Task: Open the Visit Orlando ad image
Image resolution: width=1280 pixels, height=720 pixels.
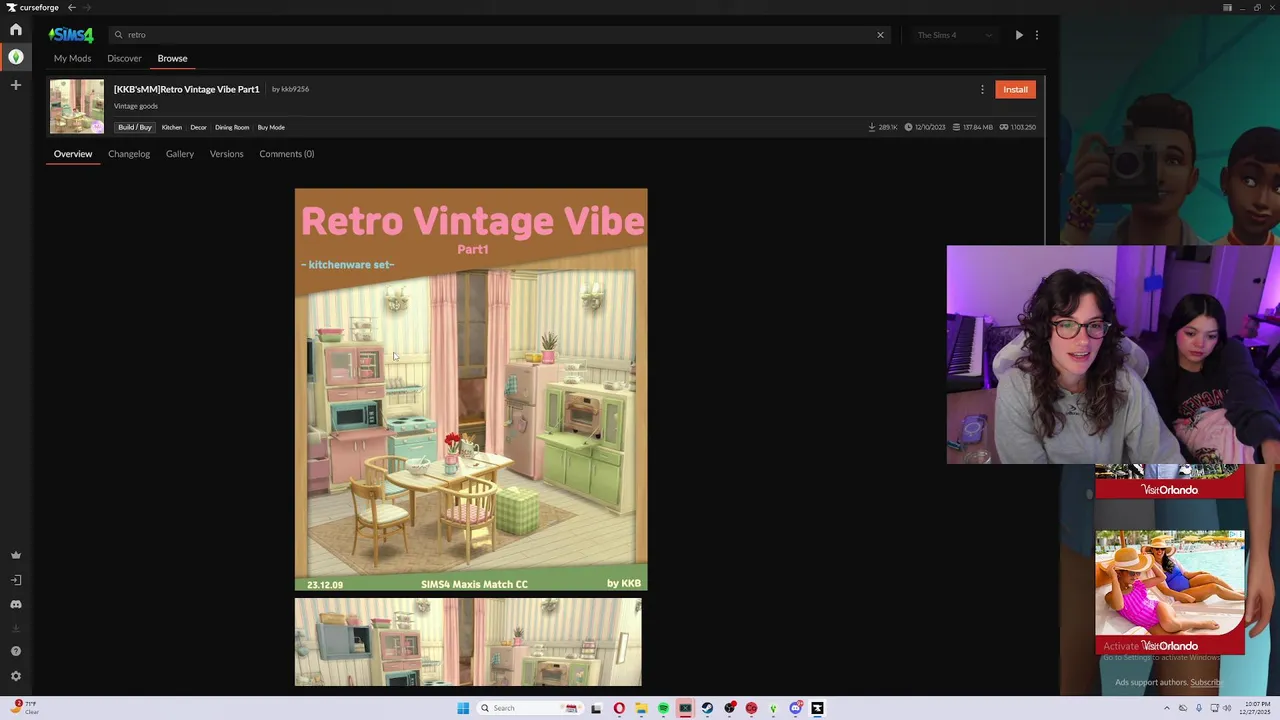Action: [x=1170, y=592]
